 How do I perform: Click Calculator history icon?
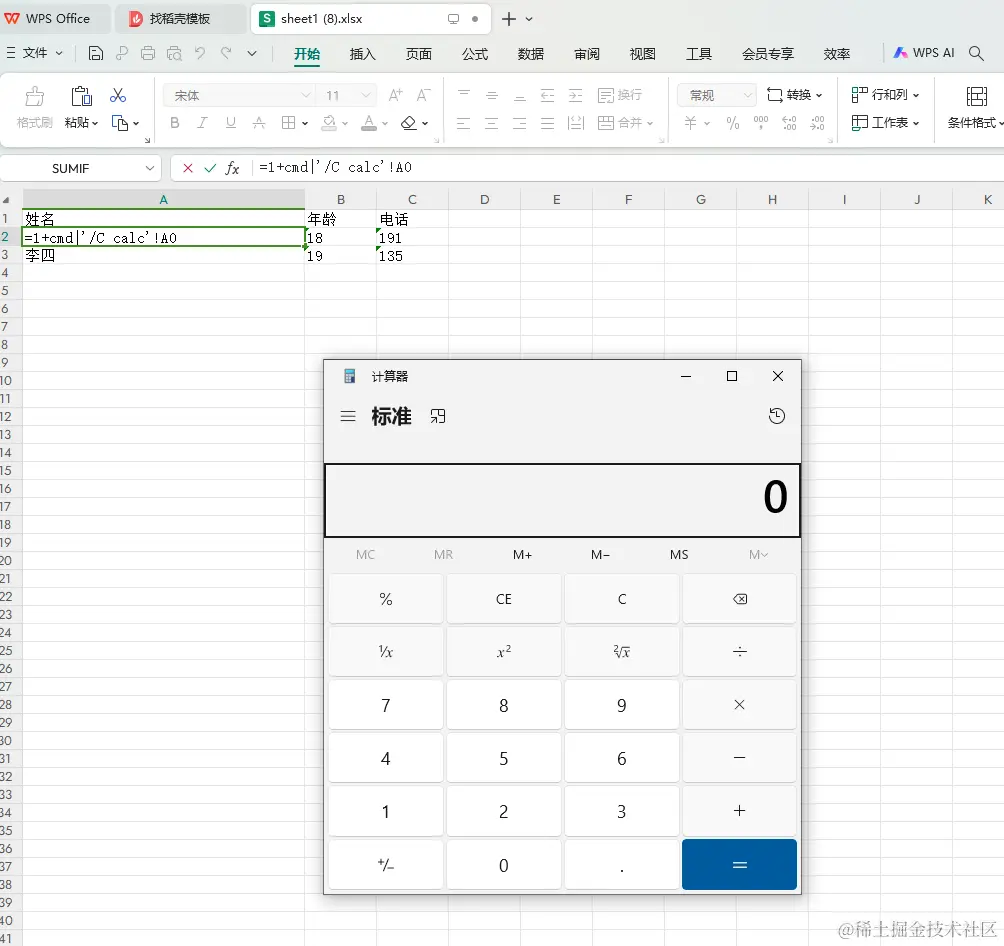click(777, 416)
